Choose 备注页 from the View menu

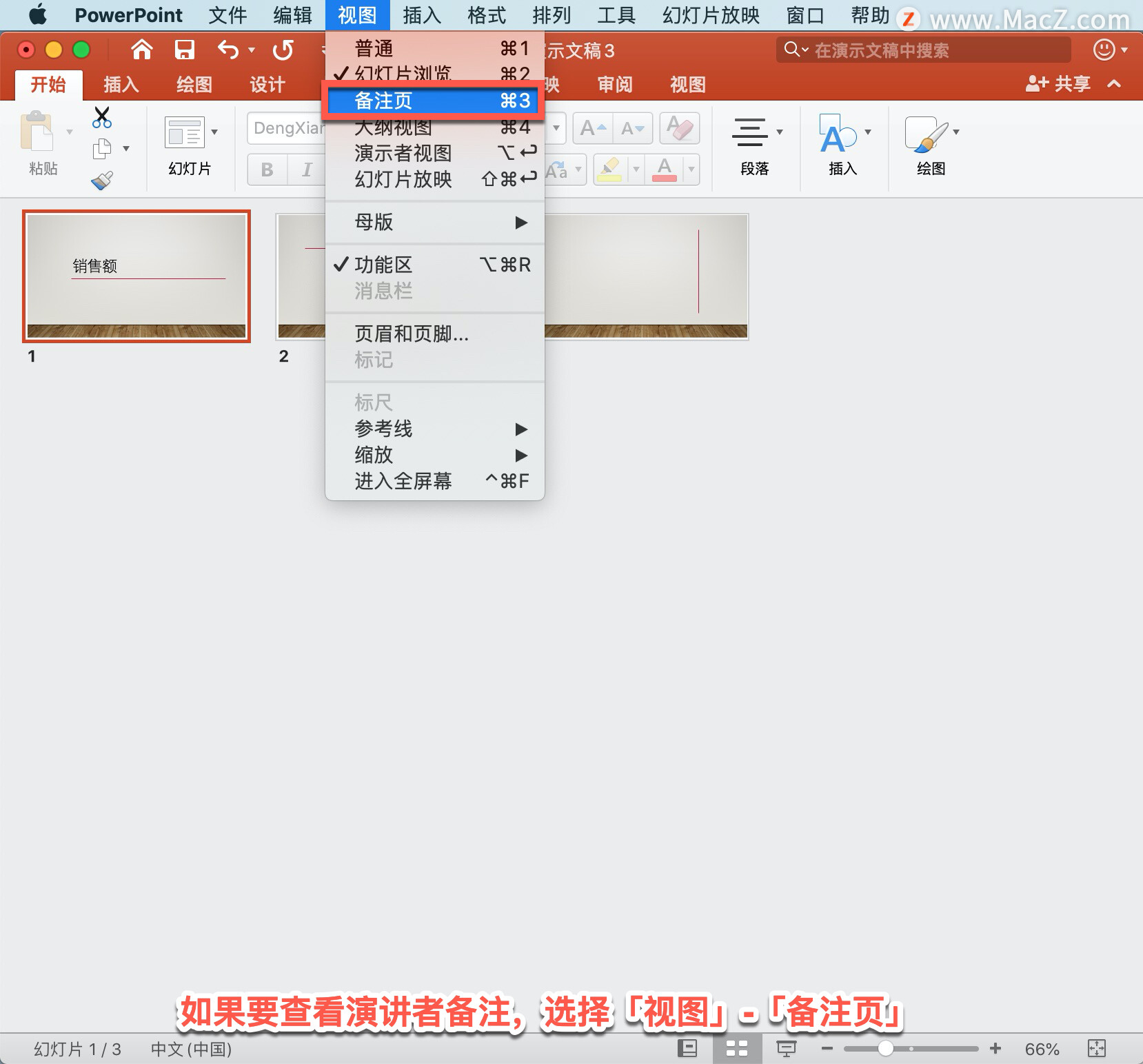click(434, 101)
